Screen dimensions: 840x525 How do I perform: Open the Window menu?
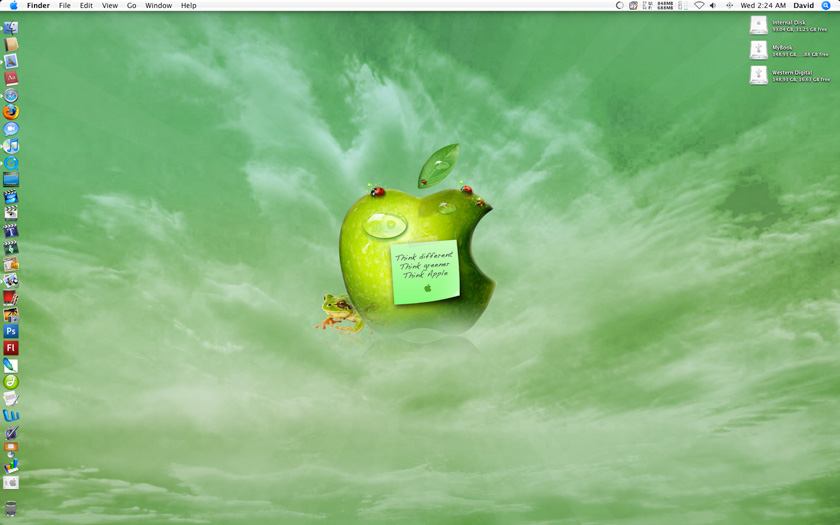click(159, 5)
